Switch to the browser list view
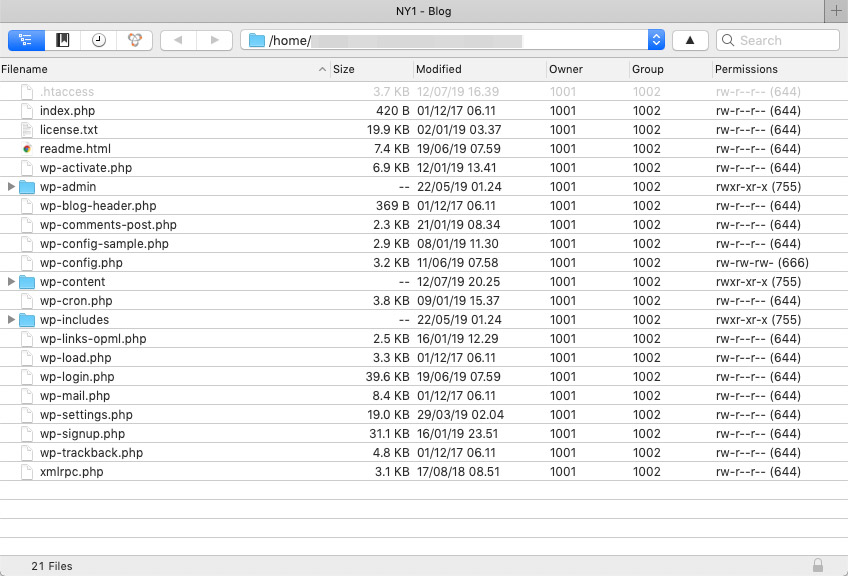Screen dimensions: 848x576 click(26, 40)
